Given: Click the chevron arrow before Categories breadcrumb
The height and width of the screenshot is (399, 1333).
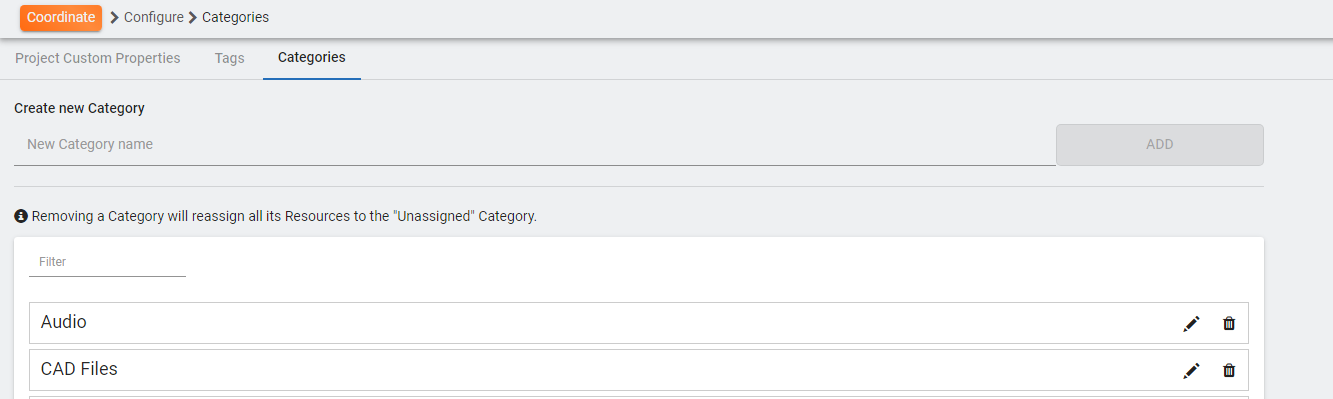Looking at the screenshot, I should pyautogui.click(x=193, y=17).
